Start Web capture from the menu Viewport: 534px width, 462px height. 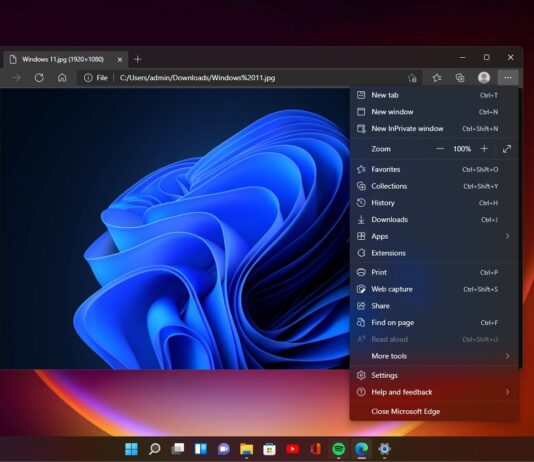point(434,289)
